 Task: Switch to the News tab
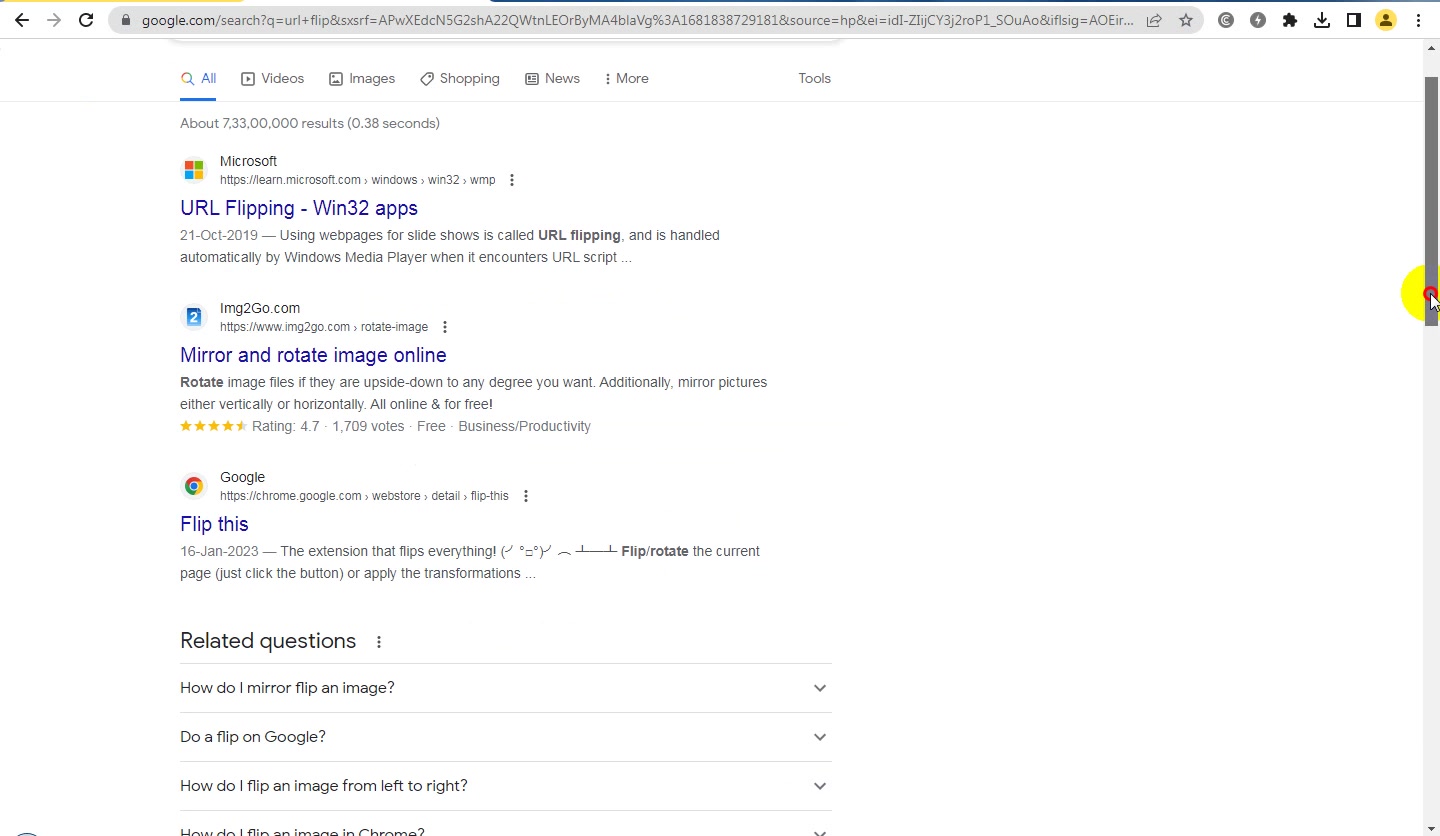click(x=552, y=78)
